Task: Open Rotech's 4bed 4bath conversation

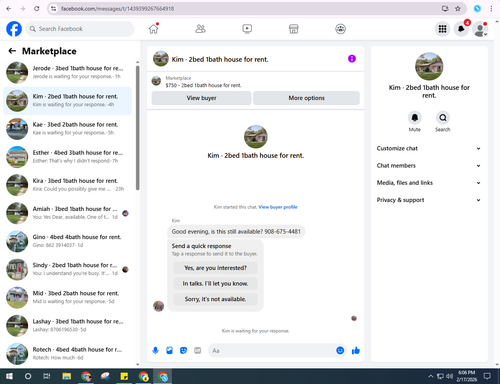Action: [x=67, y=354]
